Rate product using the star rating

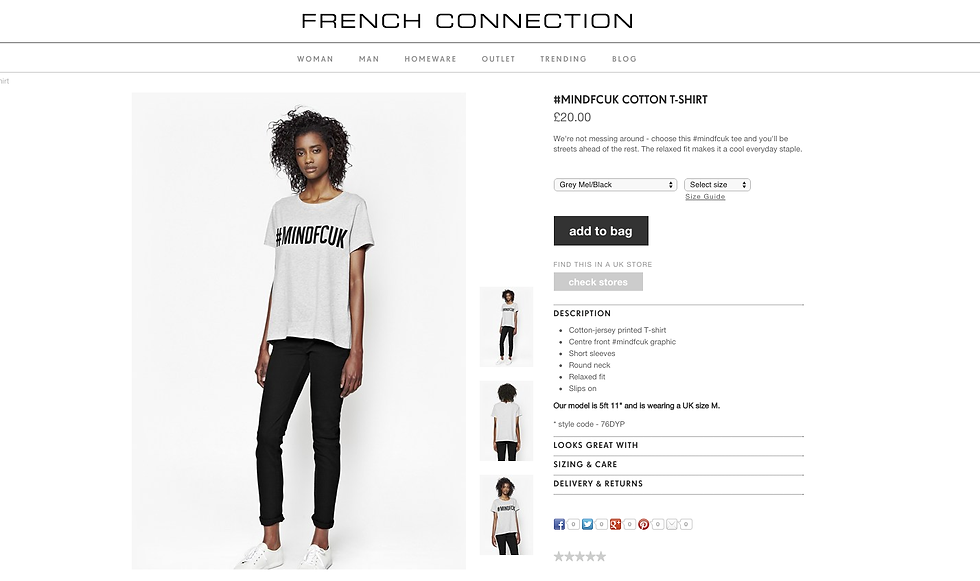[x=579, y=556]
